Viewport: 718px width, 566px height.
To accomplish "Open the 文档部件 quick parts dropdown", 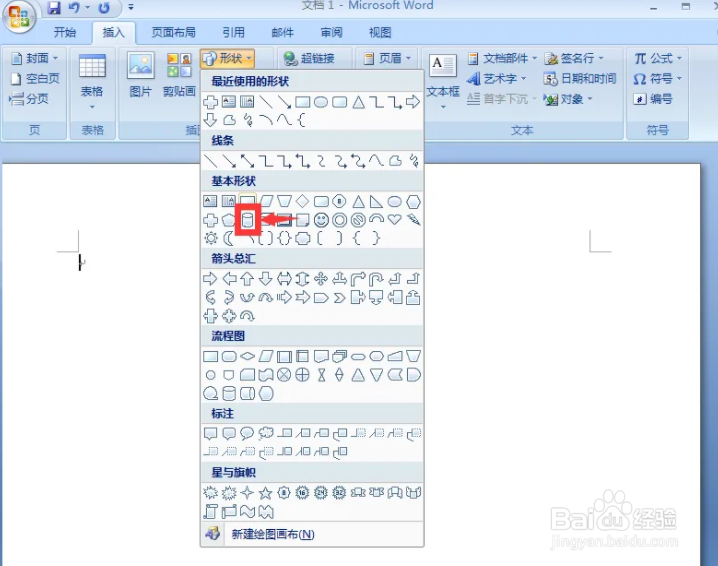I will point(502,58).
